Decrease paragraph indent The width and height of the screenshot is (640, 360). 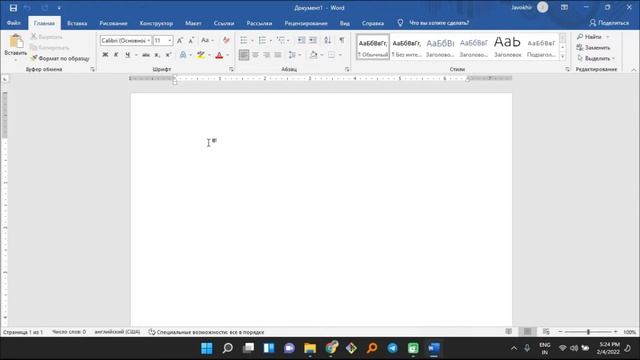(x=301, y=40)
